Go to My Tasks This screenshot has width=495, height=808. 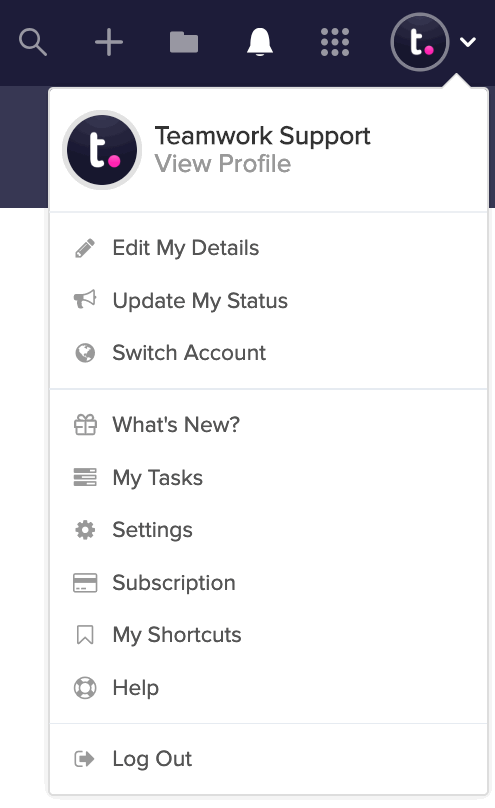268,478
